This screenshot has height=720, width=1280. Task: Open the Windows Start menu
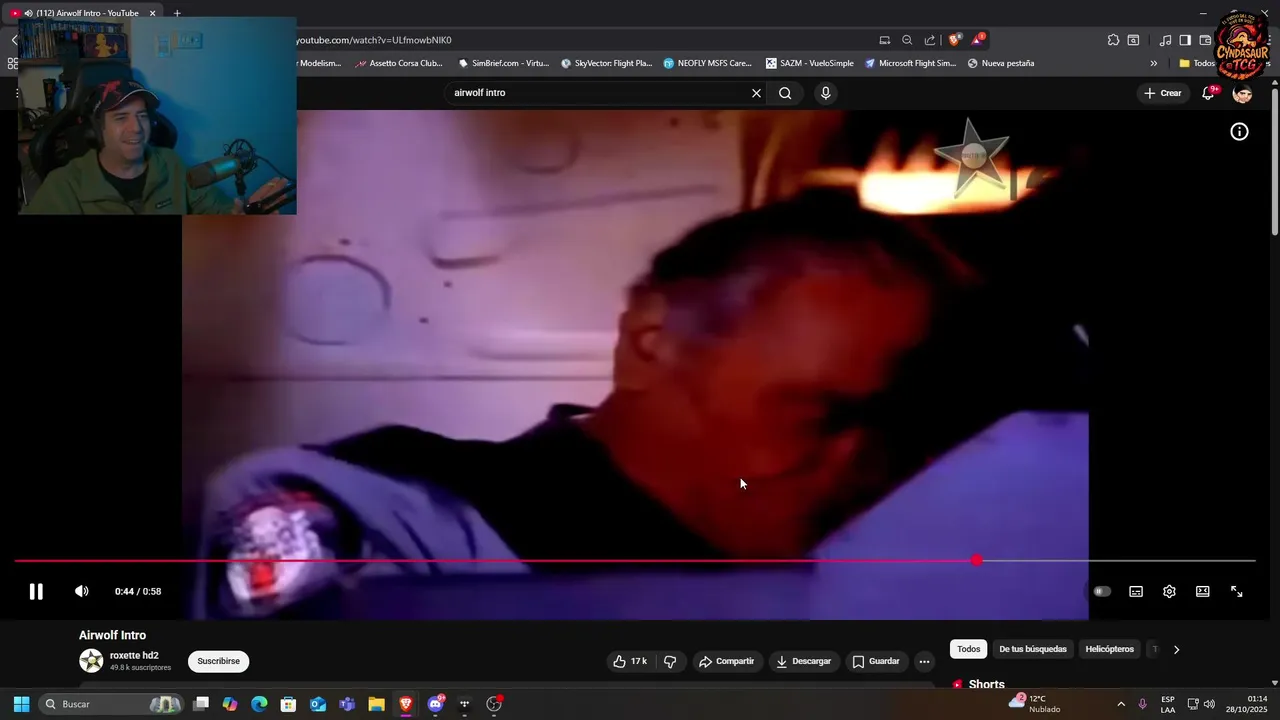(x=21, y=704)
